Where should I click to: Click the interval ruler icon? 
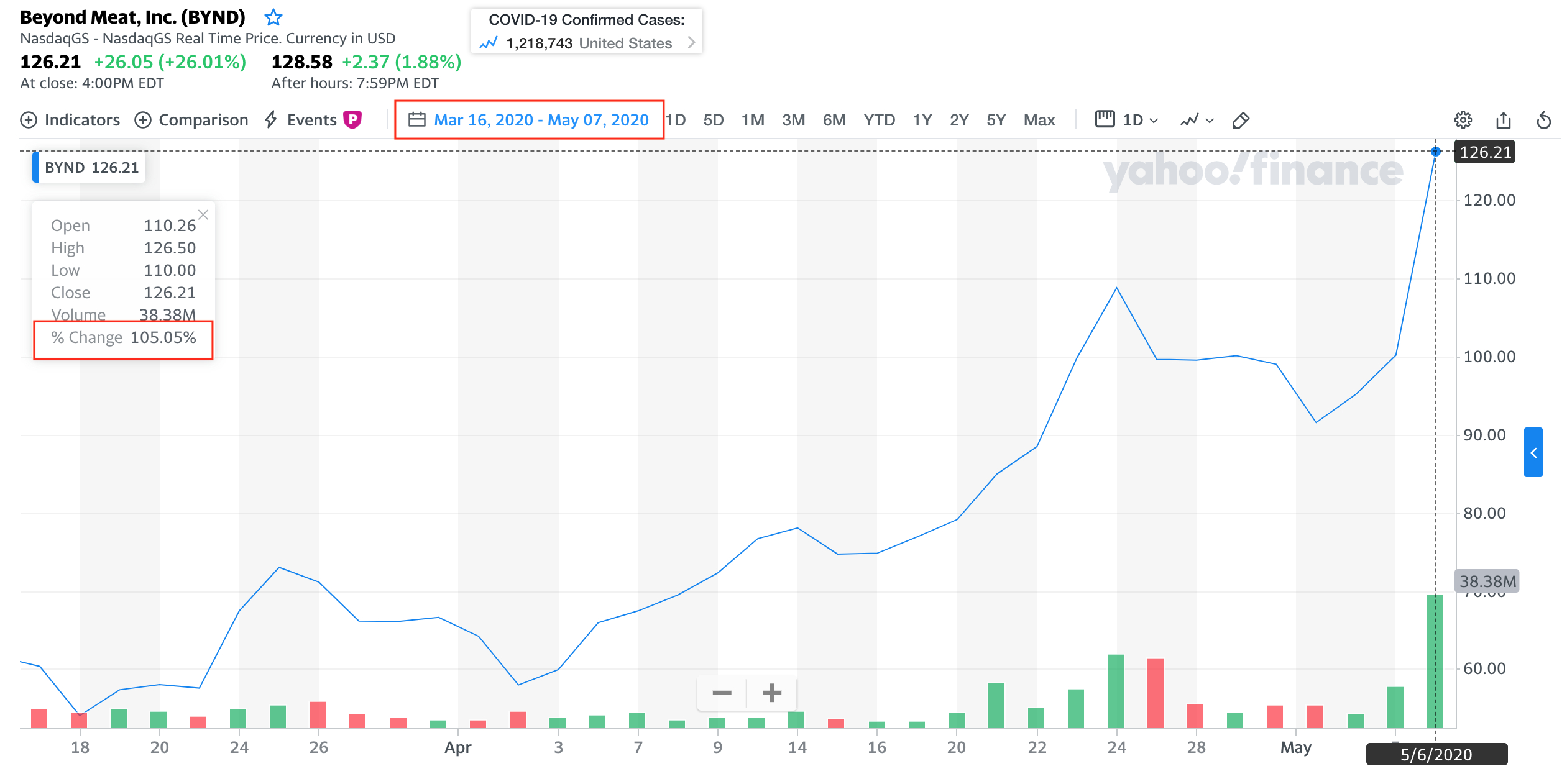(1105, 119)
